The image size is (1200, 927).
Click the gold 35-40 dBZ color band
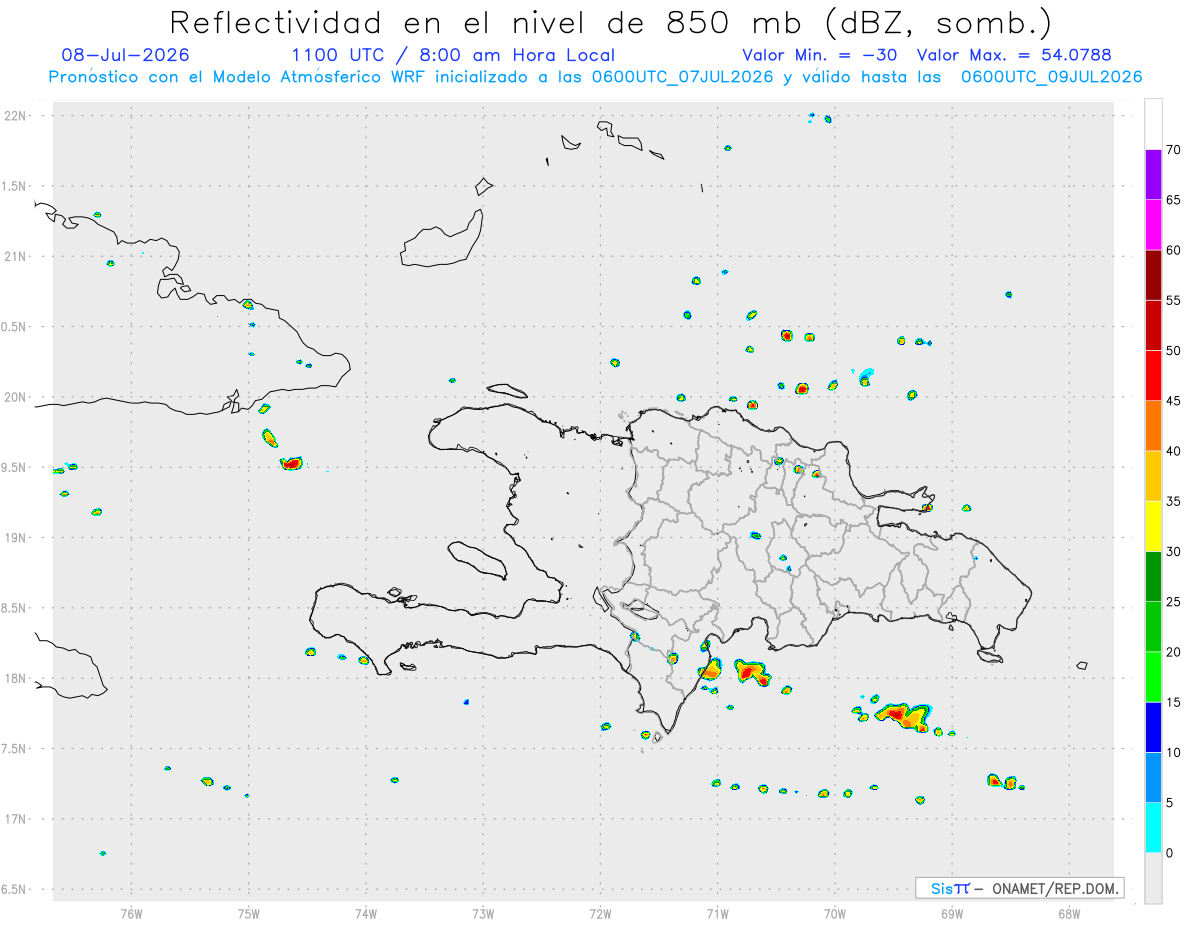1153,476
